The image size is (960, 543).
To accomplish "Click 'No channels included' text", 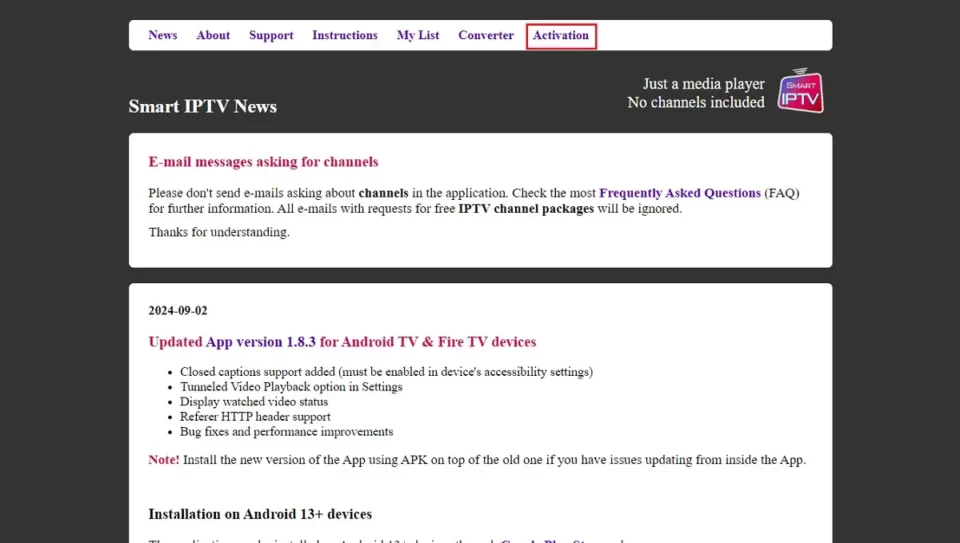I will [x=696, y=102].
